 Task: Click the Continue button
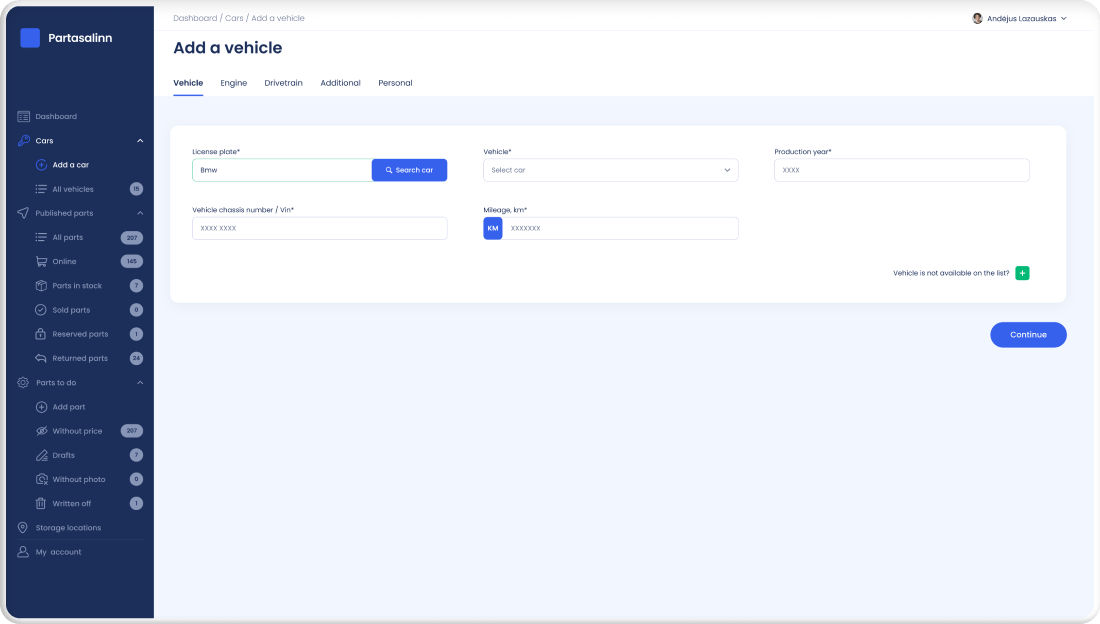click(x=1028, y=335)
